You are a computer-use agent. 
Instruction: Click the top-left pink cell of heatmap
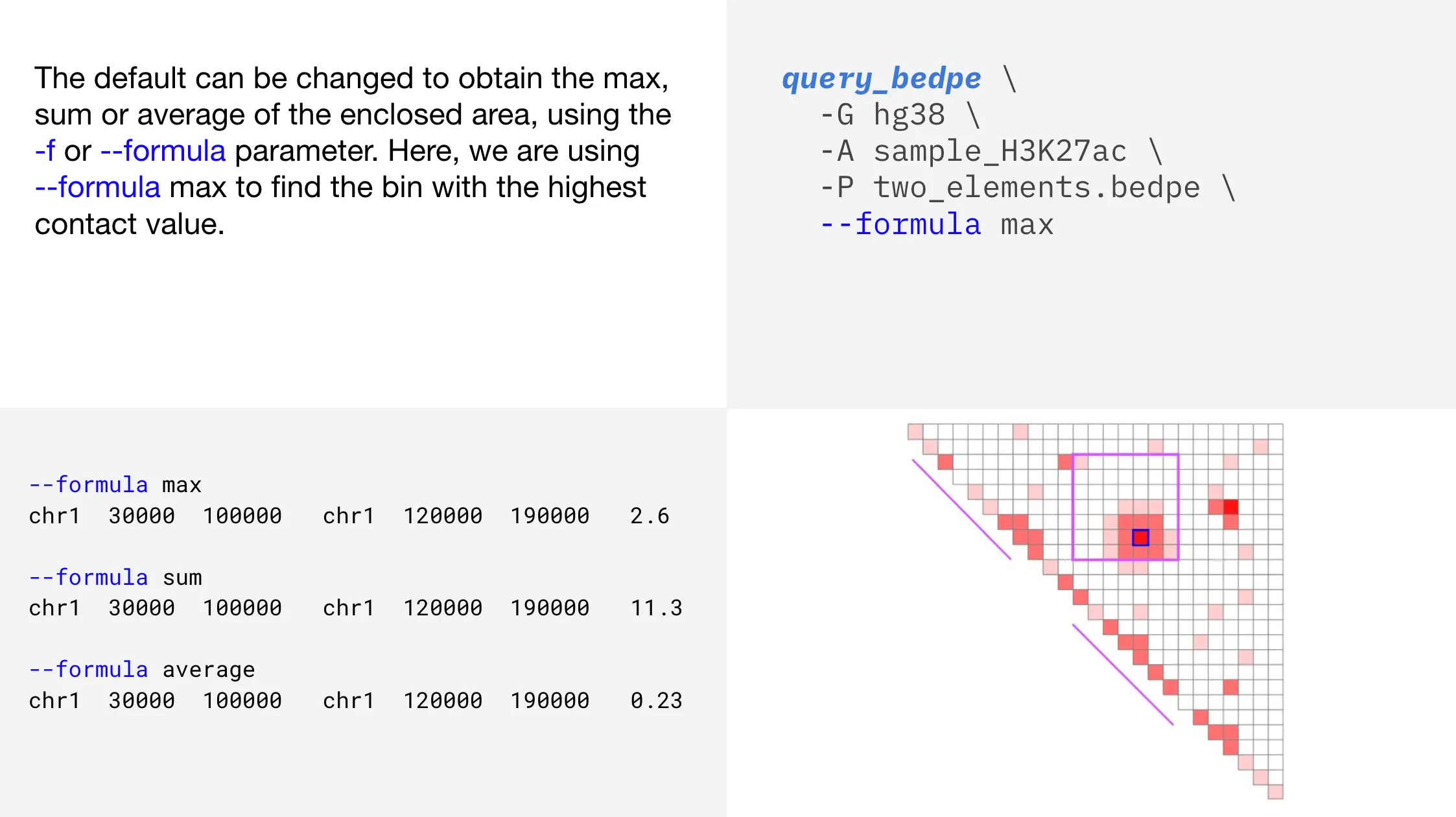point(915,431)
